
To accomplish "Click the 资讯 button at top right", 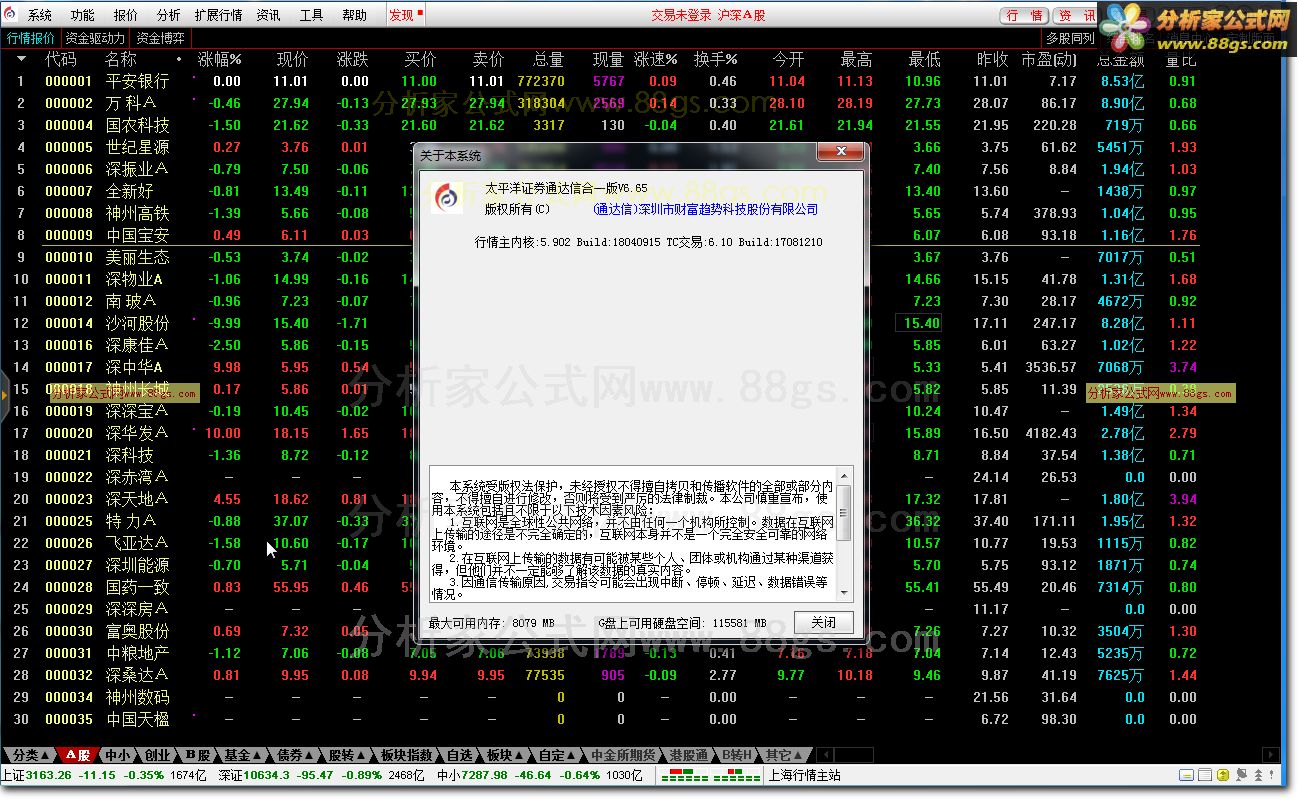I will (x=1077, y=15).
